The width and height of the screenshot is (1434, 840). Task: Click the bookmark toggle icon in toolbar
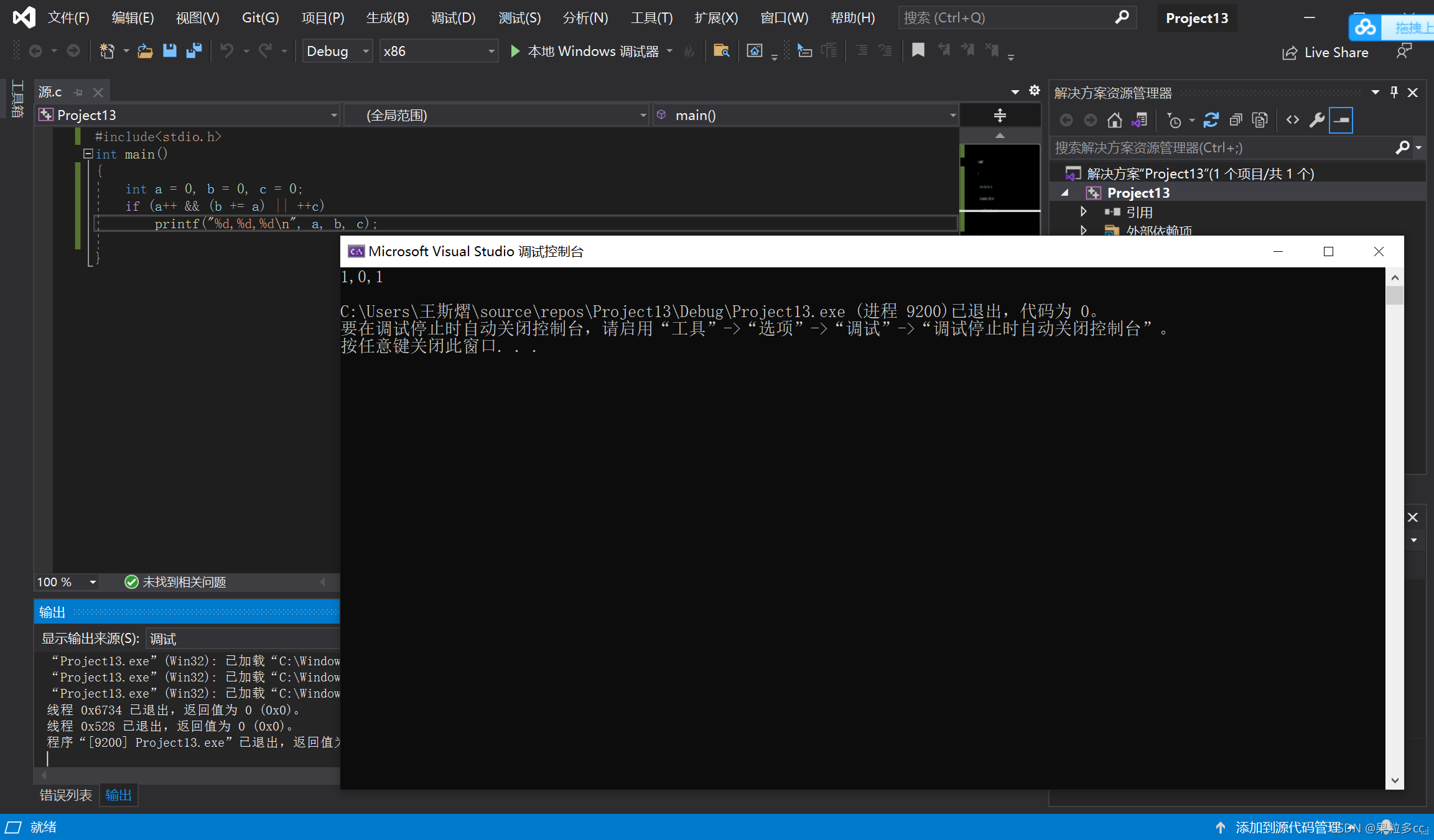point(918,50)
